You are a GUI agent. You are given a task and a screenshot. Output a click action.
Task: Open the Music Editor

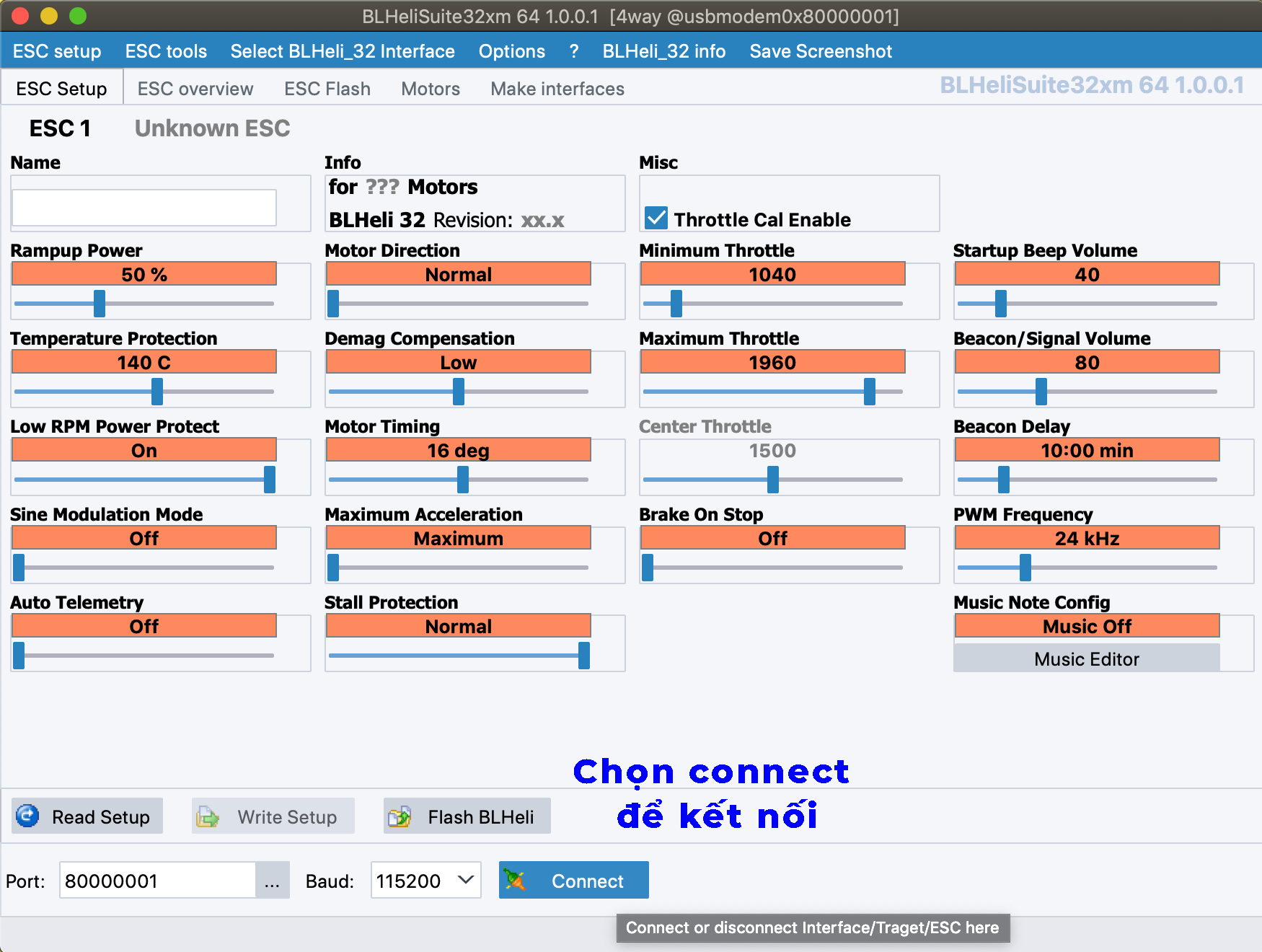click(x=1087, y=658)
